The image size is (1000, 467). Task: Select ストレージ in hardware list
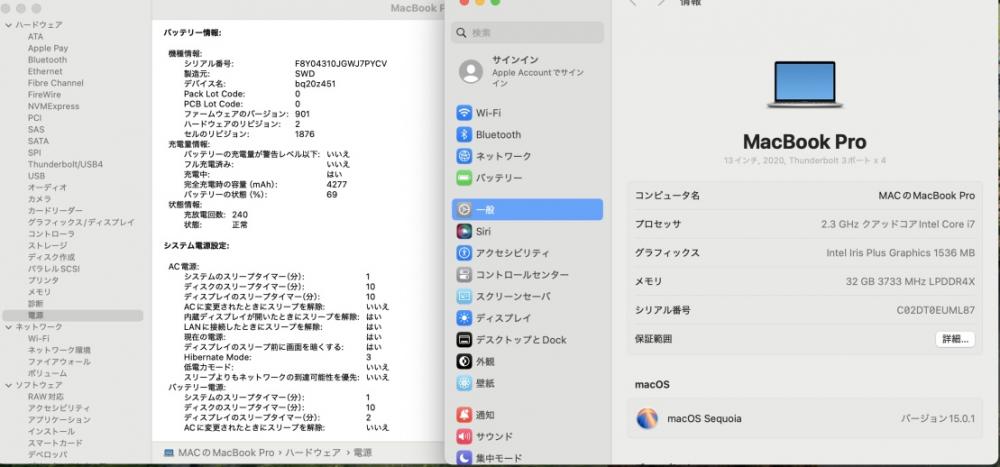(47, 246)
